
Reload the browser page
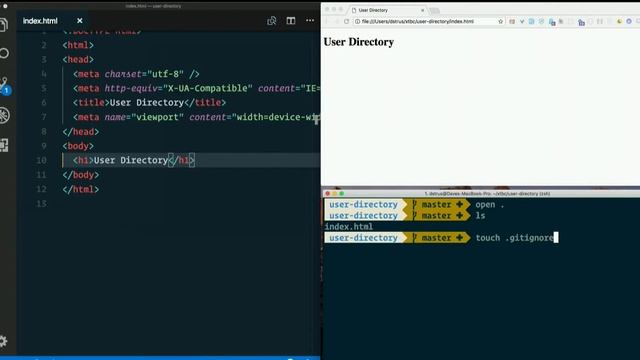point(346,22)
